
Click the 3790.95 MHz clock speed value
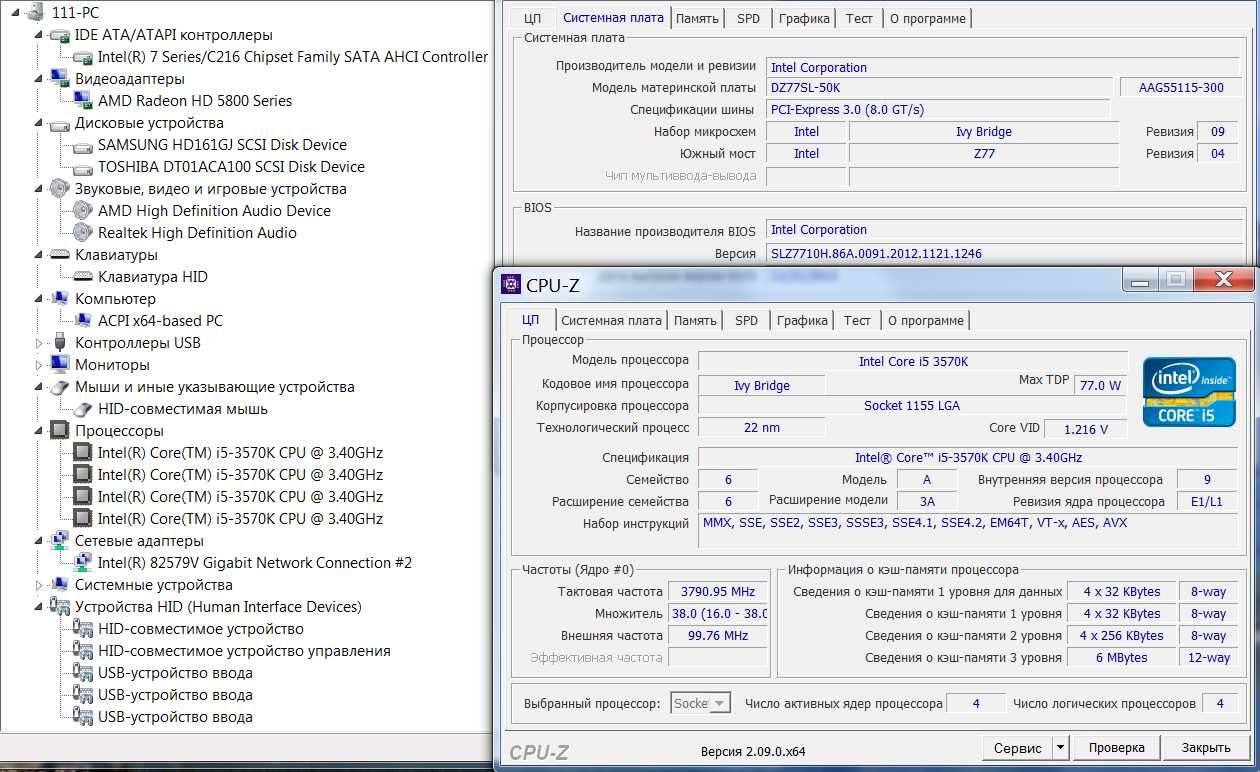(x=718, y=591)
